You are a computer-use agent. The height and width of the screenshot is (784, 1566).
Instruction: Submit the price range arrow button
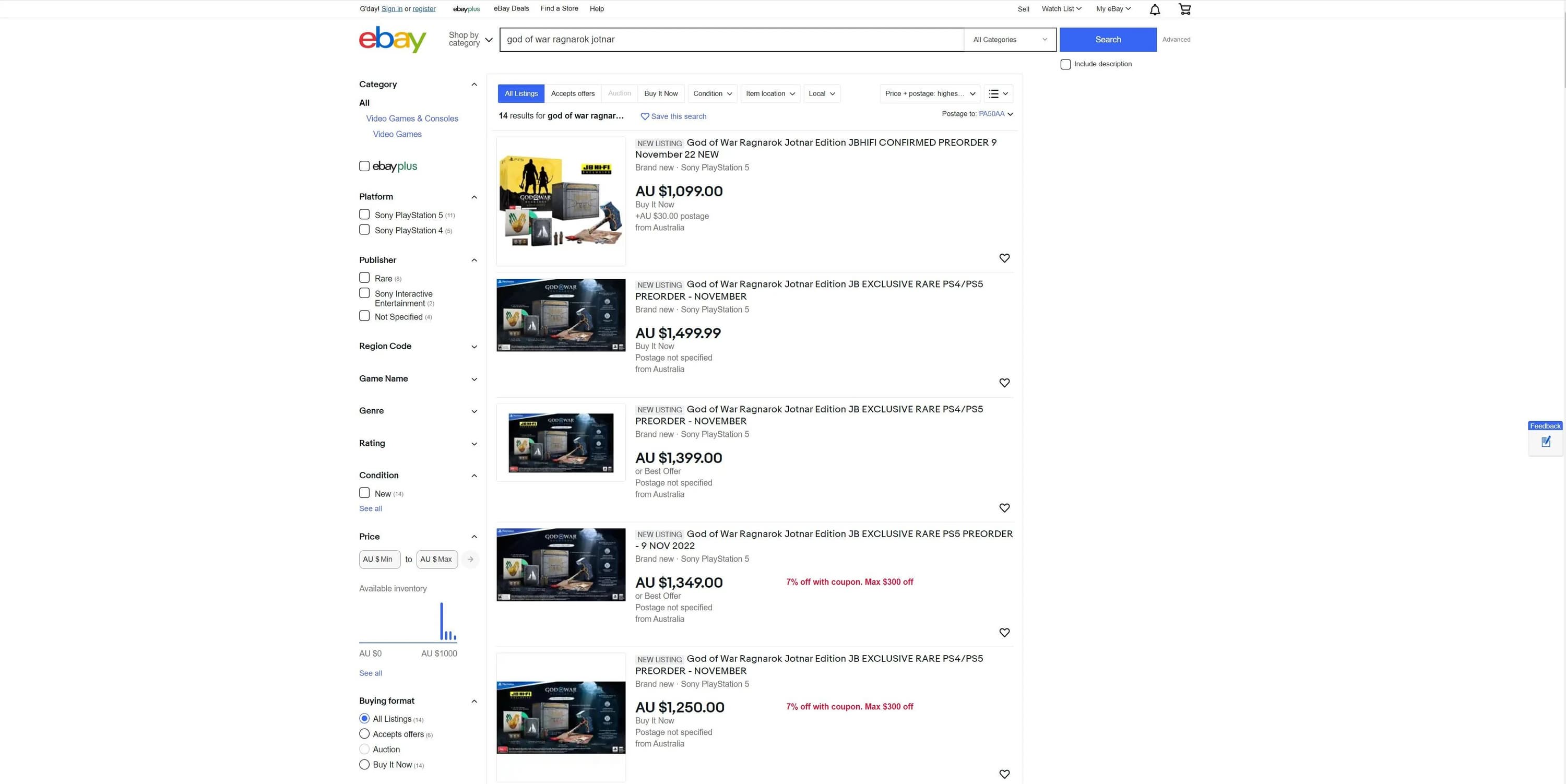click(470, 559)
